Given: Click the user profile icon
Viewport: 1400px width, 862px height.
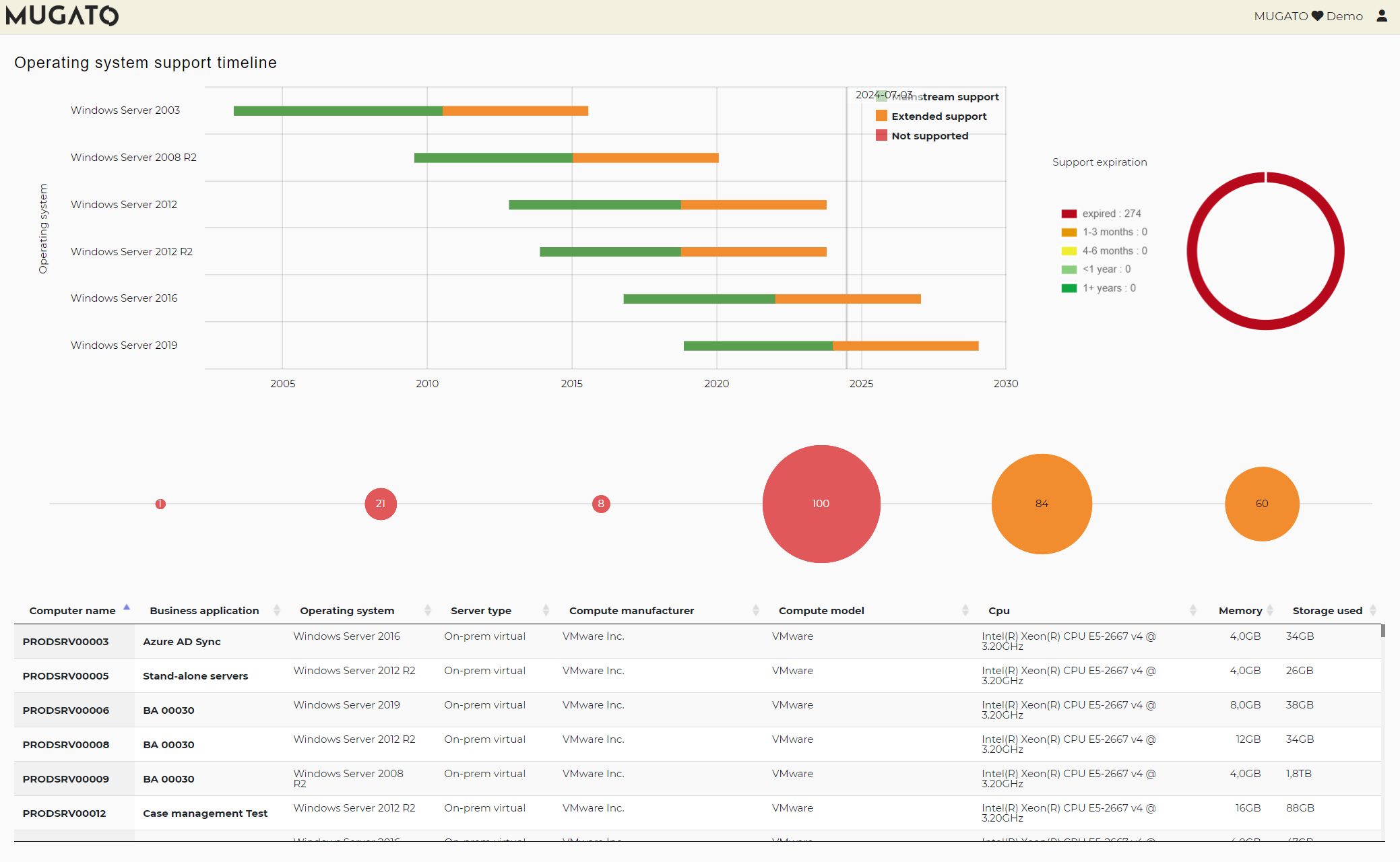Looking at the screenshot, I should [x=1382, y=15].
